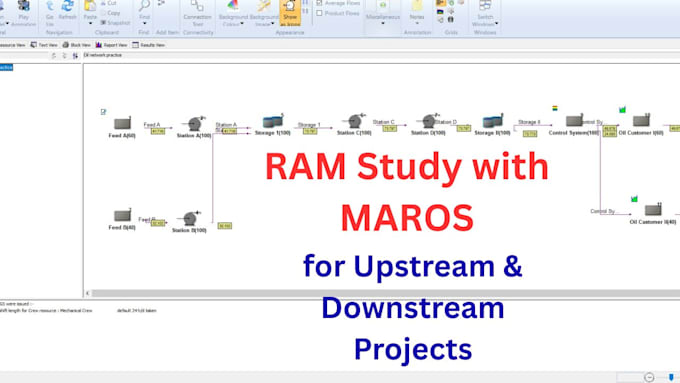Click the Snapshot button

115,23
